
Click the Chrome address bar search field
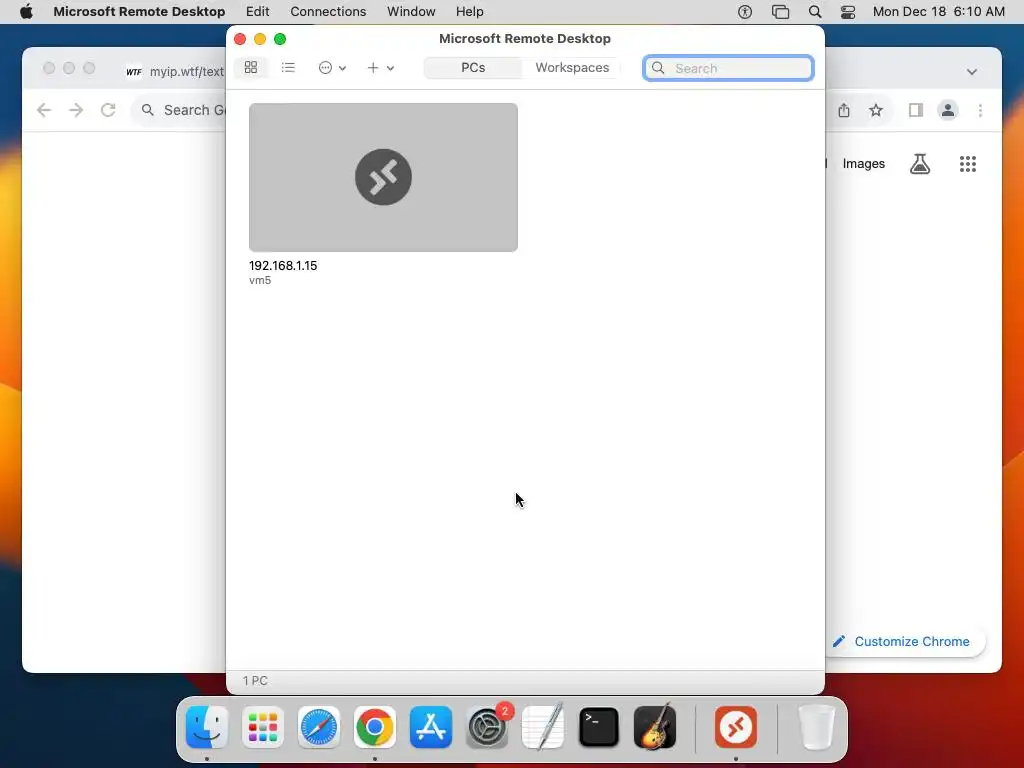(180, 110)
